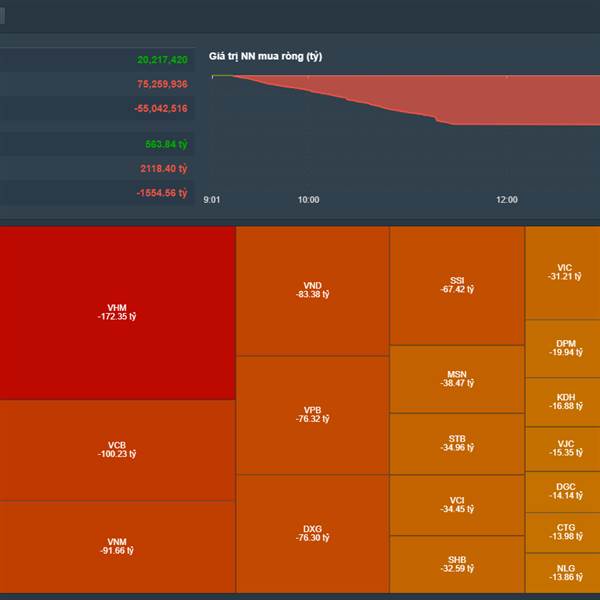The height and width of the screenshot is (600, 600).
Task: Select the CTG -13.98 tỷ tile
Action: [x=563, y=533]
